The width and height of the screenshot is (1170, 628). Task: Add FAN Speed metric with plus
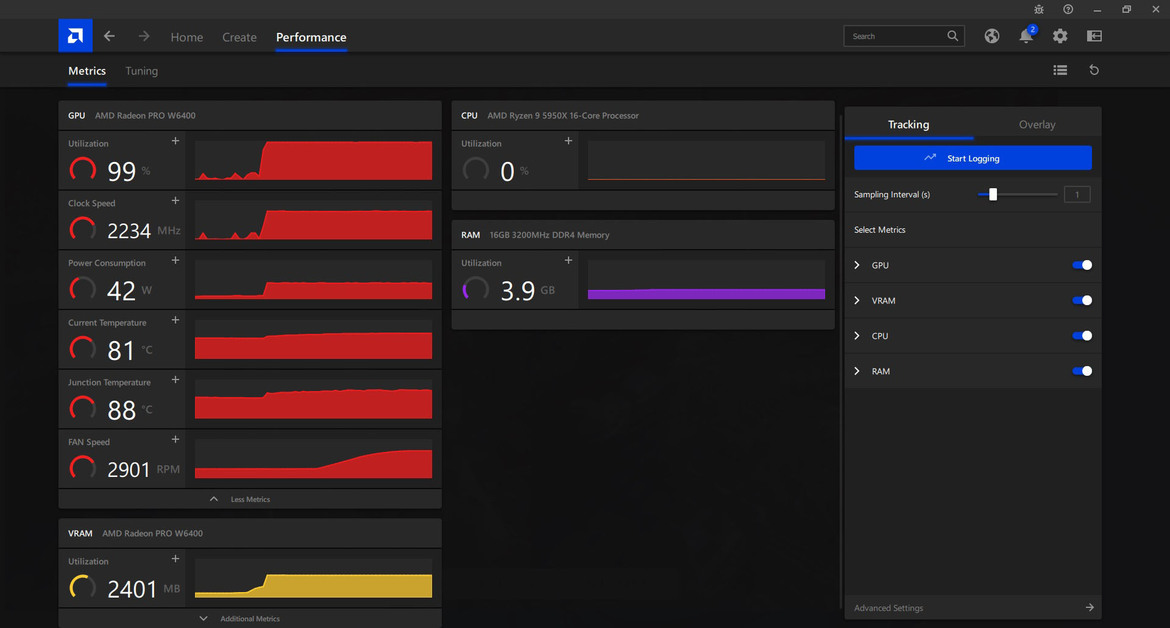coord(175,439)
